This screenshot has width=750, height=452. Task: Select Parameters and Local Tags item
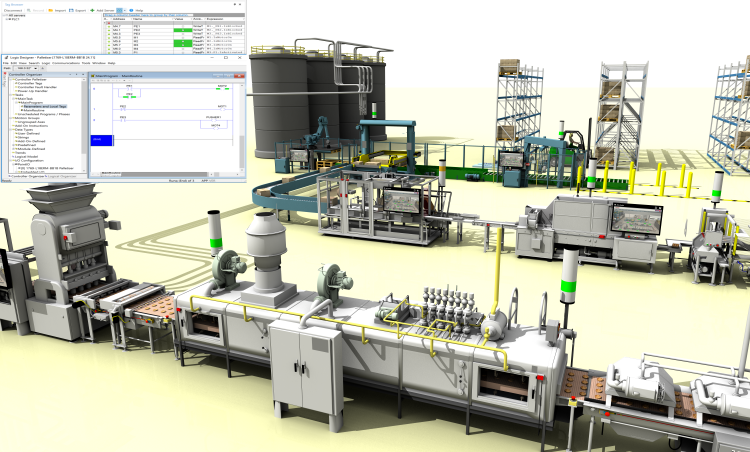pyautogui.click(x=45, y=107)
